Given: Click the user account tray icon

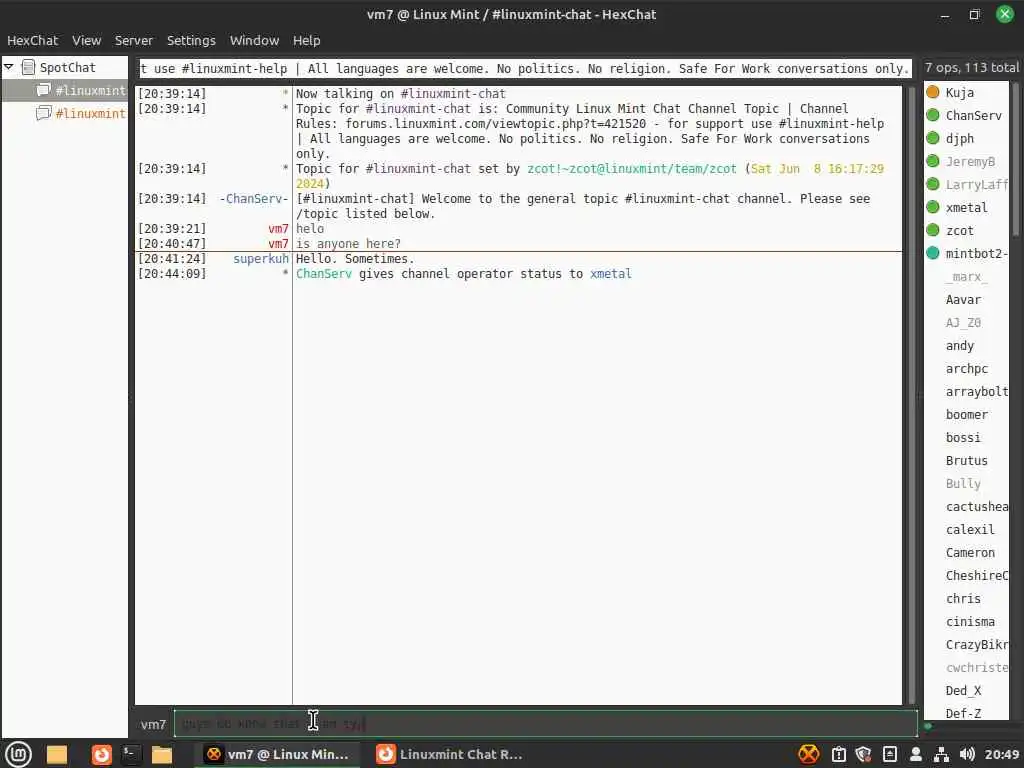Looking at the screenshot, I should [916, 754].
